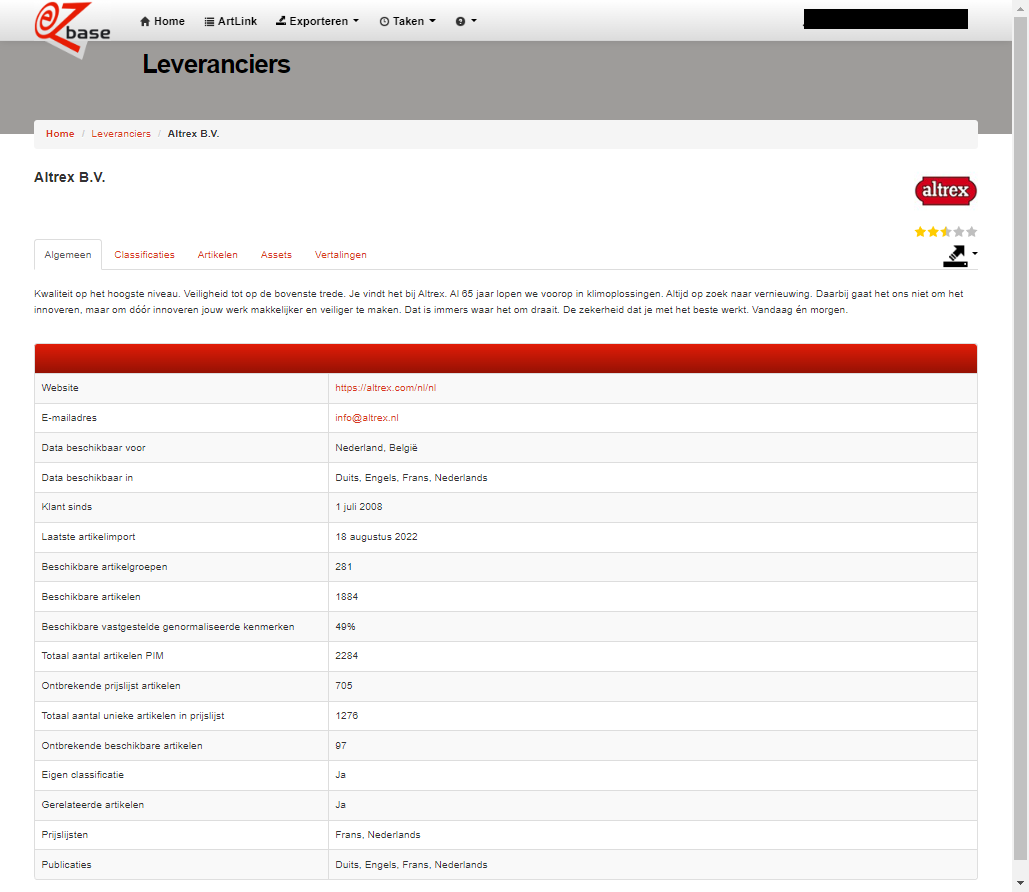Click the '1 juli 2008' value
The height and width of the screenshot is (892, 1029).
[359, 507]
